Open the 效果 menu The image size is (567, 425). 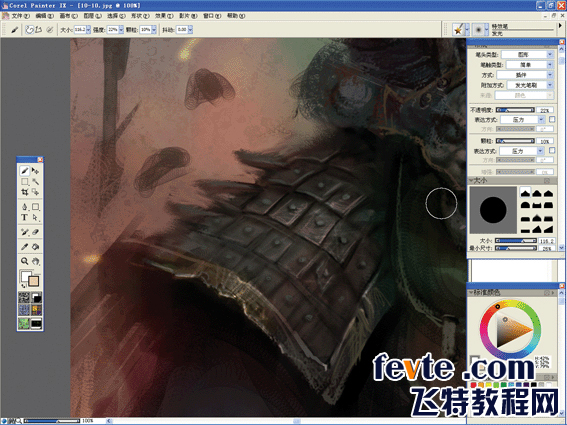164,16
